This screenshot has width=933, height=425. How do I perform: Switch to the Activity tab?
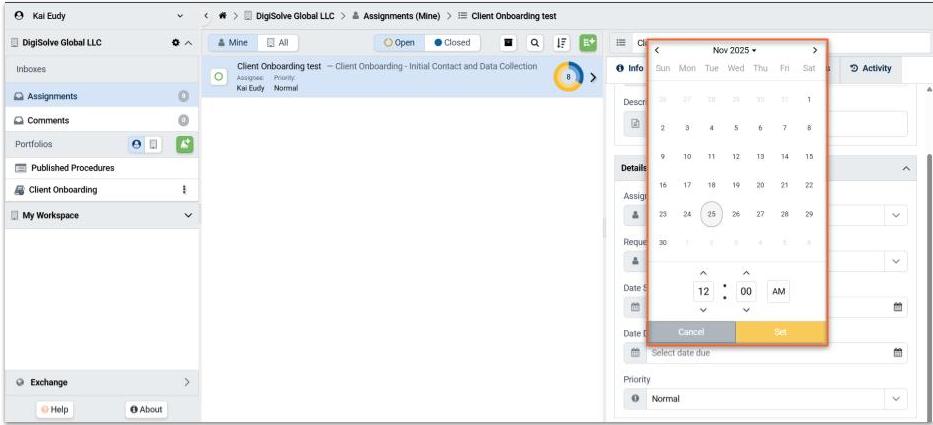tap(871, 68)
